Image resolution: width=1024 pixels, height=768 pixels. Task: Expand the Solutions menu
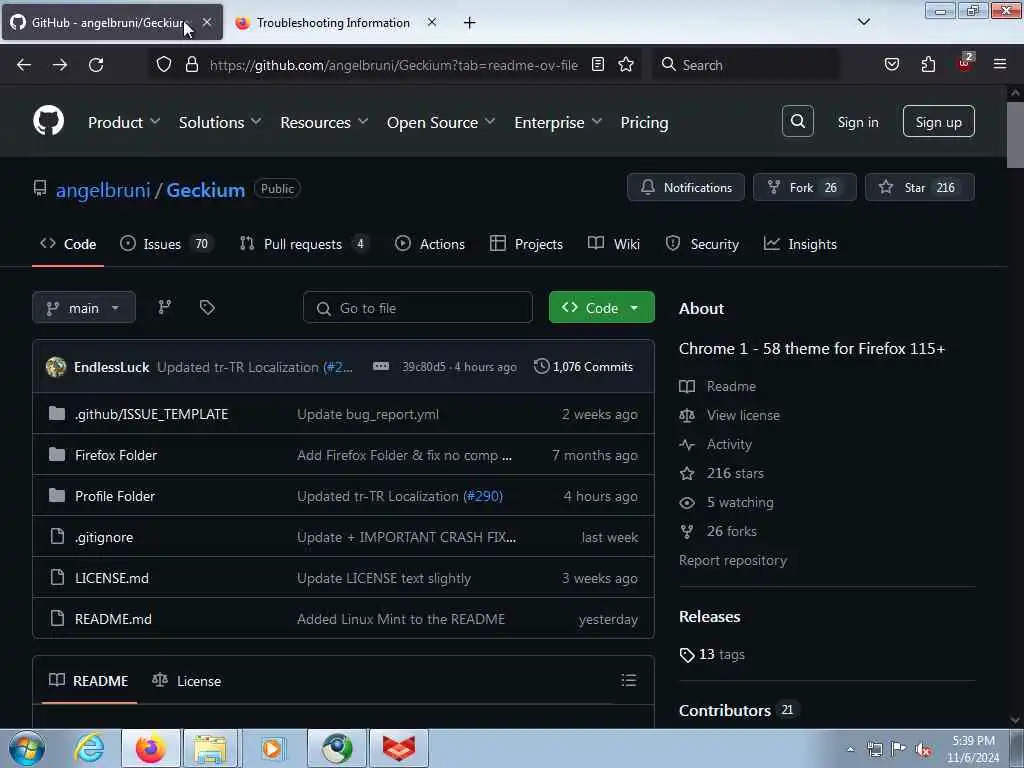click(220, 122)
